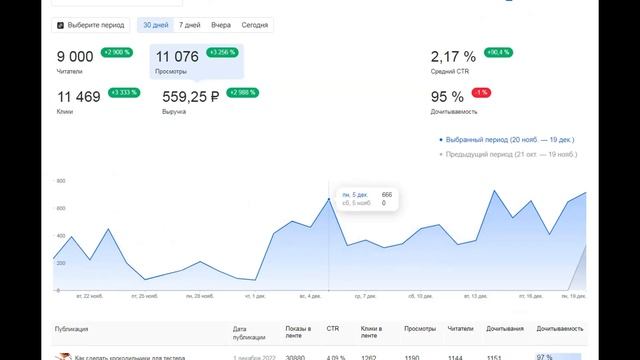Click the +3 256 % badge for Просмотры
Image resolution: width=640 pixels, height=360 pixels.
222,52
